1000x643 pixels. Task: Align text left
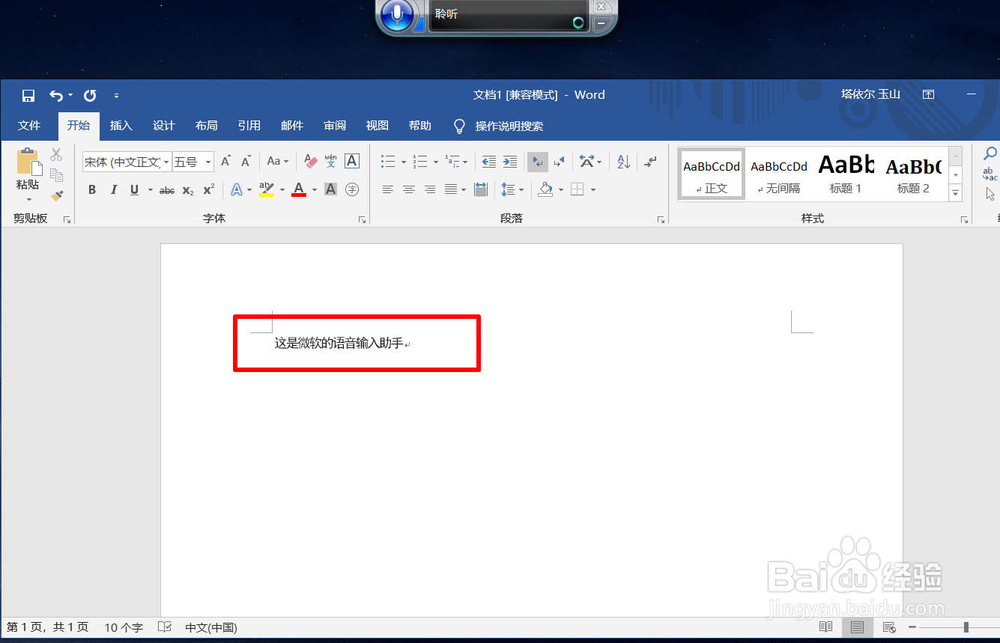(x=387, y=189)
